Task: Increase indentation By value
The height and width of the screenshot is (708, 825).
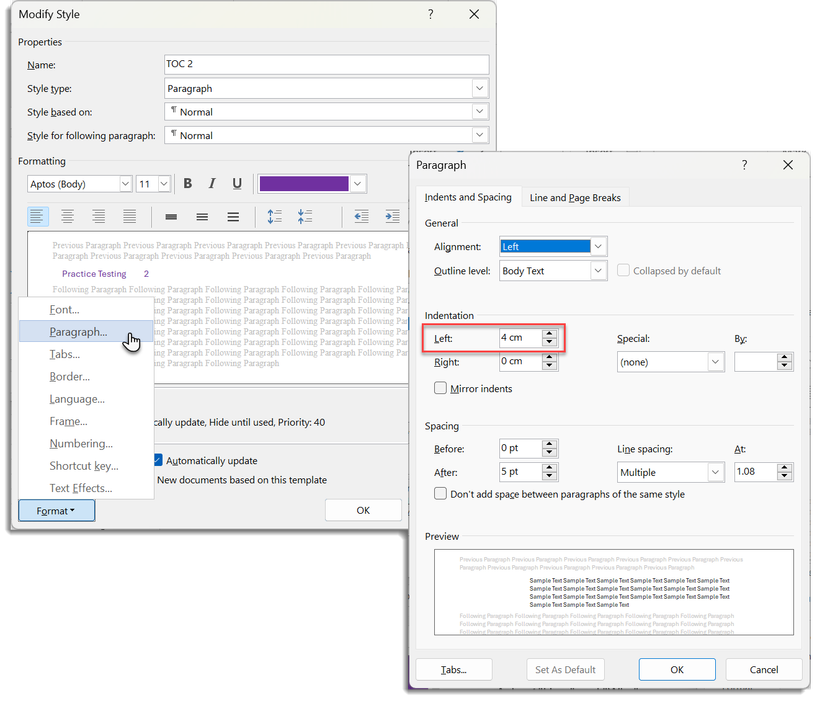Action: click(x=784, y=358)
